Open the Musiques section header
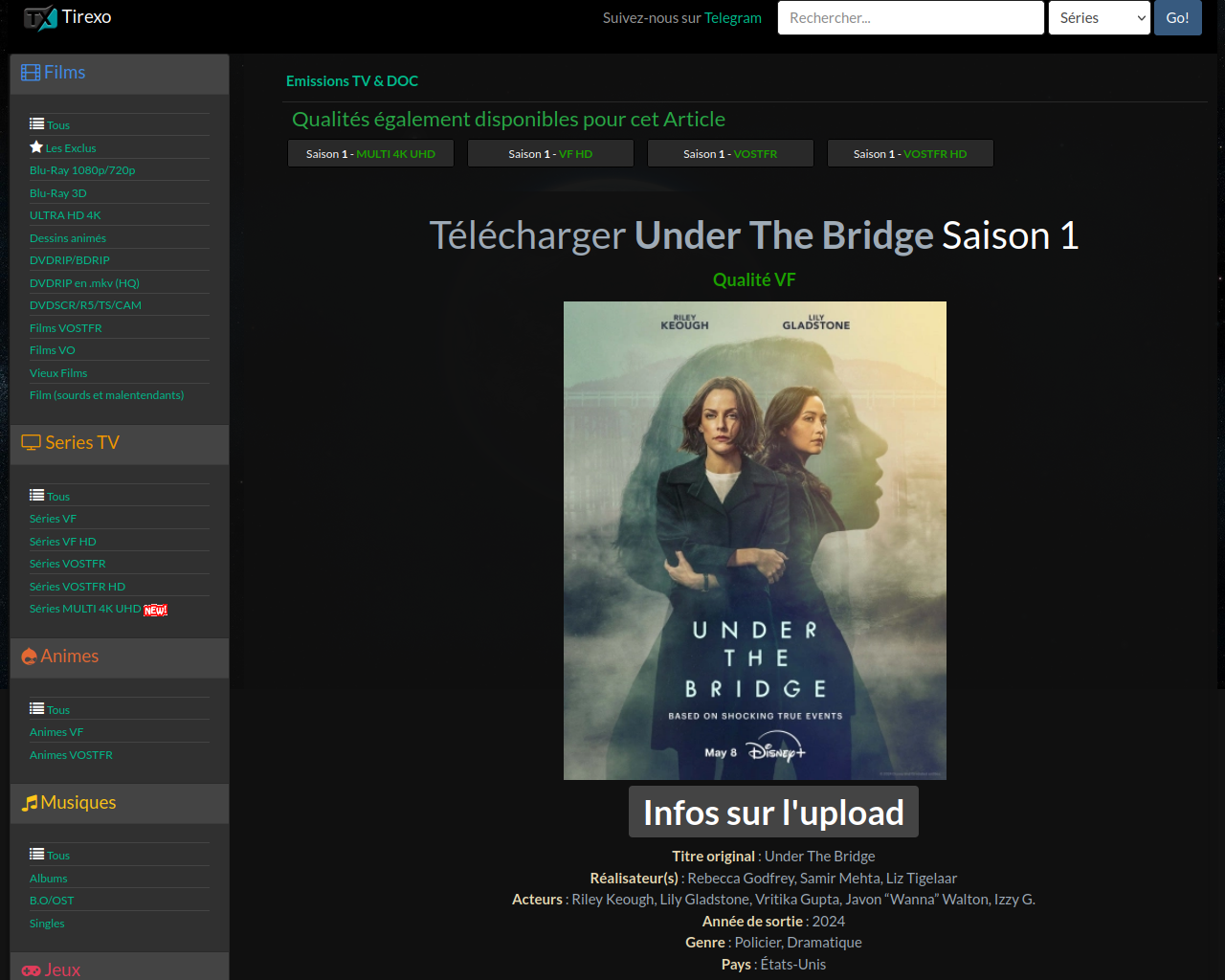Viewport: 1225px width, 980px height. [x=120, y=804]
